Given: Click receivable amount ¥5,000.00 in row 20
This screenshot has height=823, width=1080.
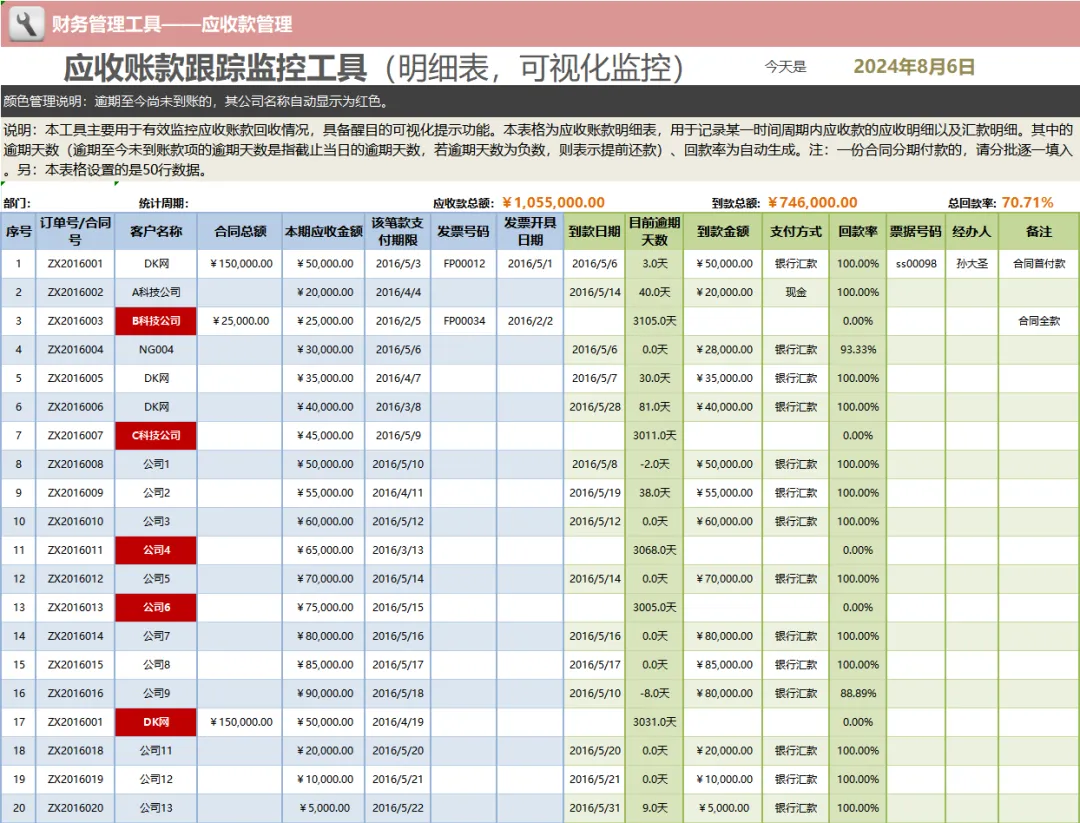Looking at the screenshot, I should pos(324,808).
